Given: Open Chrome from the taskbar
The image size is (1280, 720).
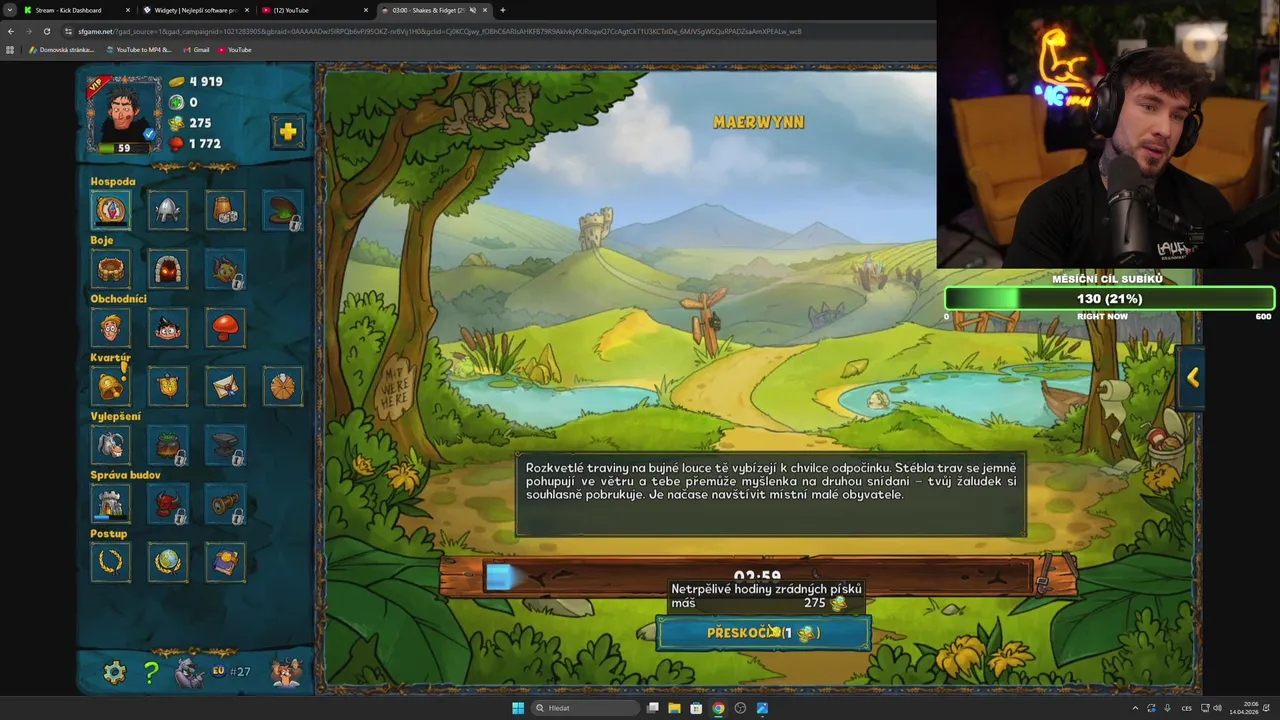Looking at the screenshot, I should coord(718,708).
